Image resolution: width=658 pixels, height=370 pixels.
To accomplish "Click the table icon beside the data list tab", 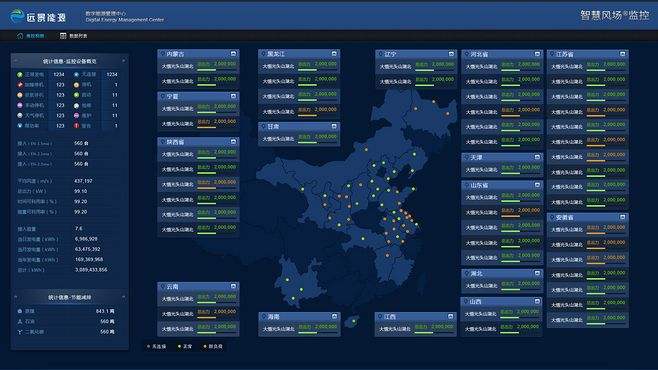I will (63, 36).
